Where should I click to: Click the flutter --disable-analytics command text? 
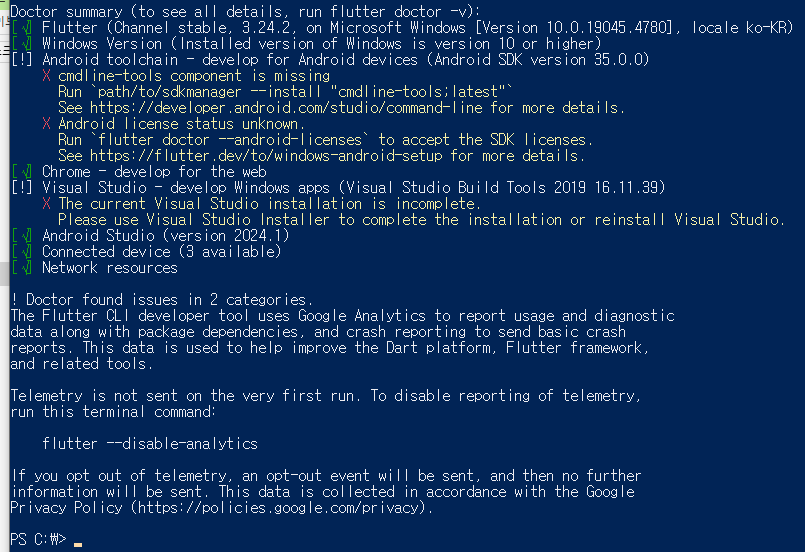(x=150, y=444)
